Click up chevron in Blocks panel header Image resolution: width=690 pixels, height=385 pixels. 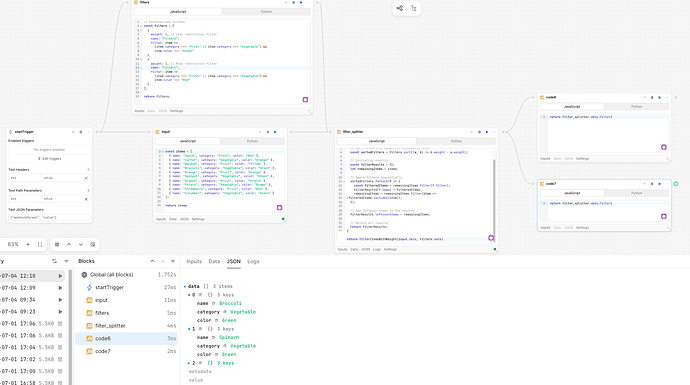[x=152, y=261]
